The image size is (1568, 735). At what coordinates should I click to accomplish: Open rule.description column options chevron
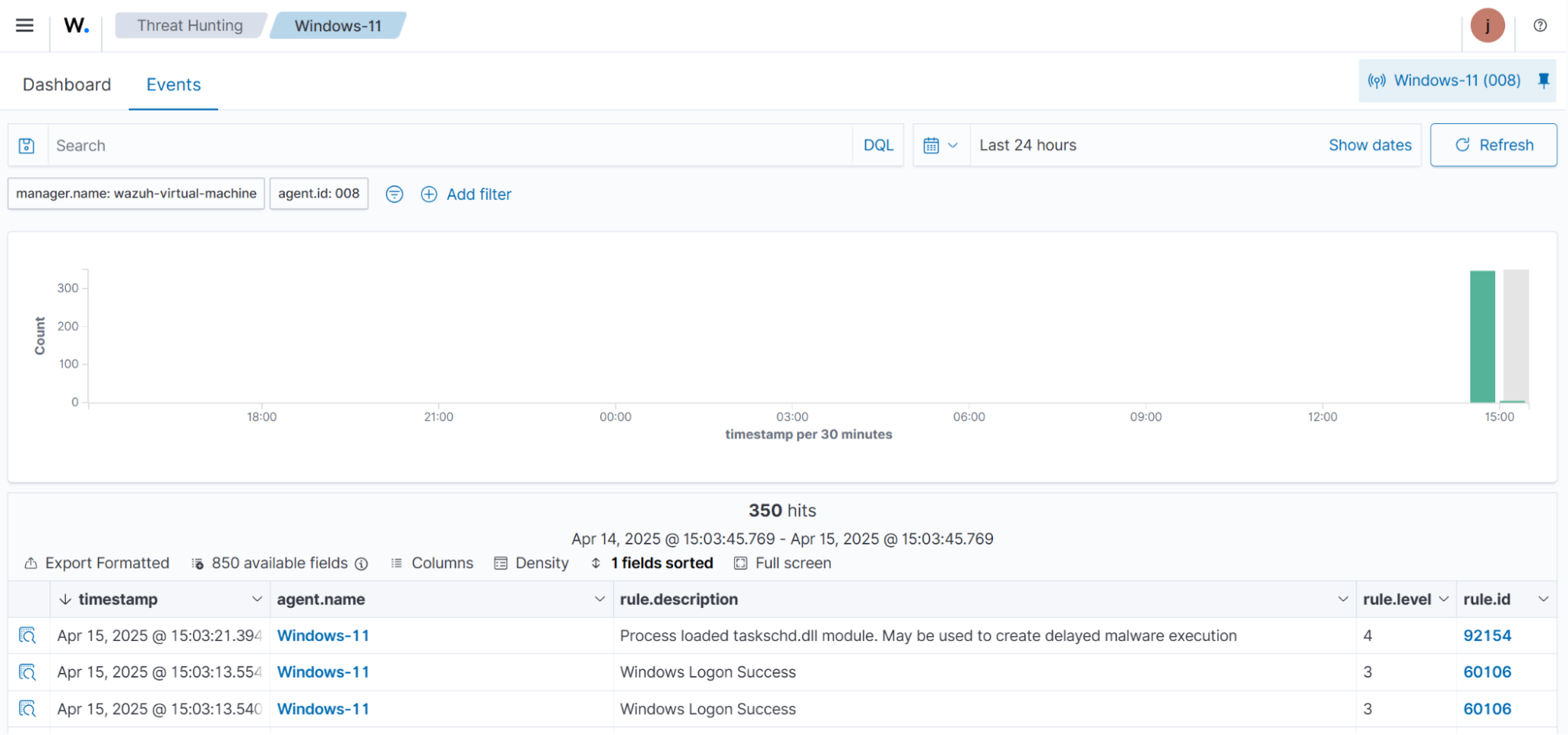(x=1343, y=599)
